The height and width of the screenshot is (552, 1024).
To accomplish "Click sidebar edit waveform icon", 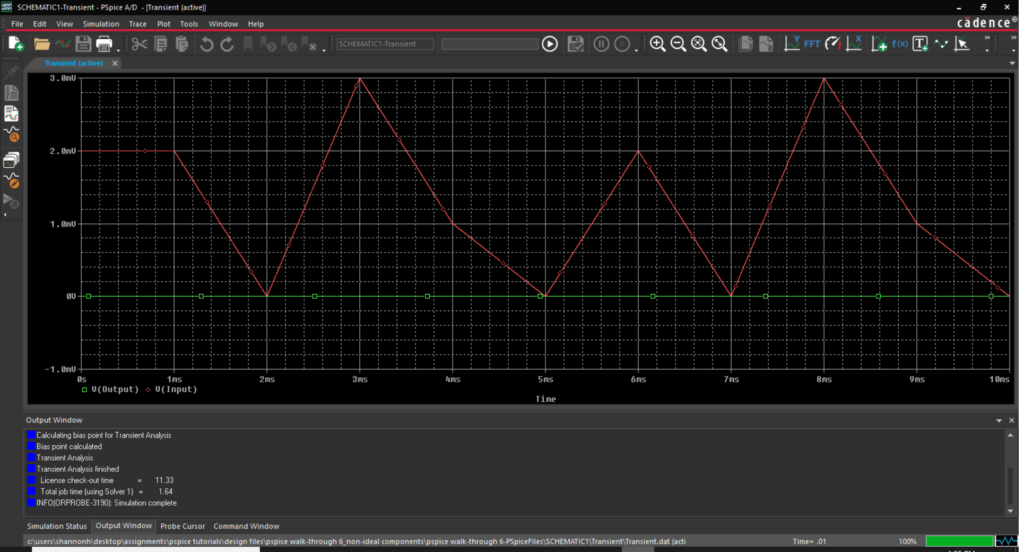I will pyautogui.click(x=11, y=180).
